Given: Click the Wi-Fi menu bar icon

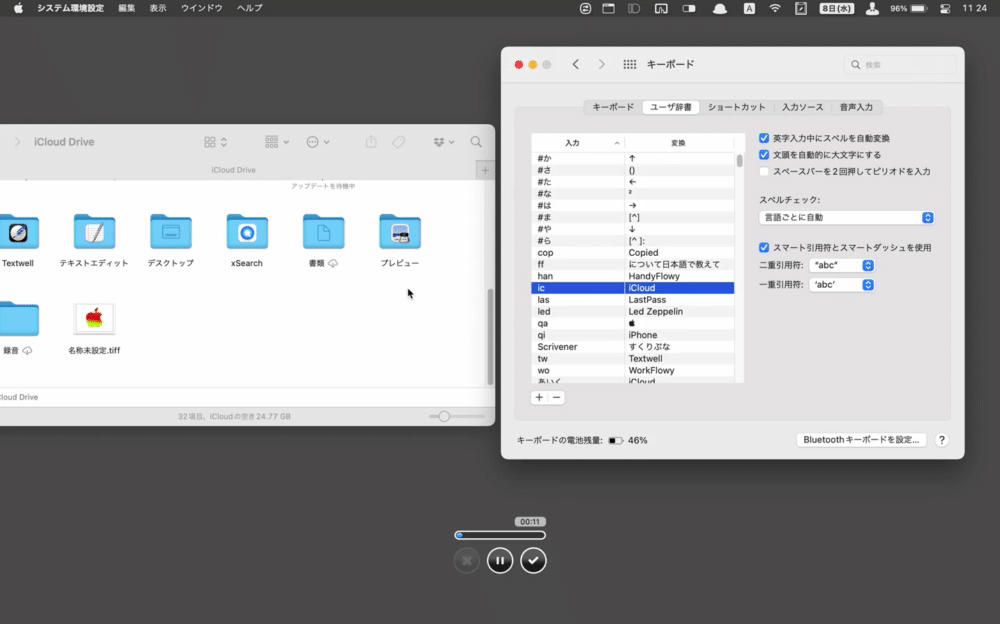Looking at the screenshot, I should pos(775,8).
